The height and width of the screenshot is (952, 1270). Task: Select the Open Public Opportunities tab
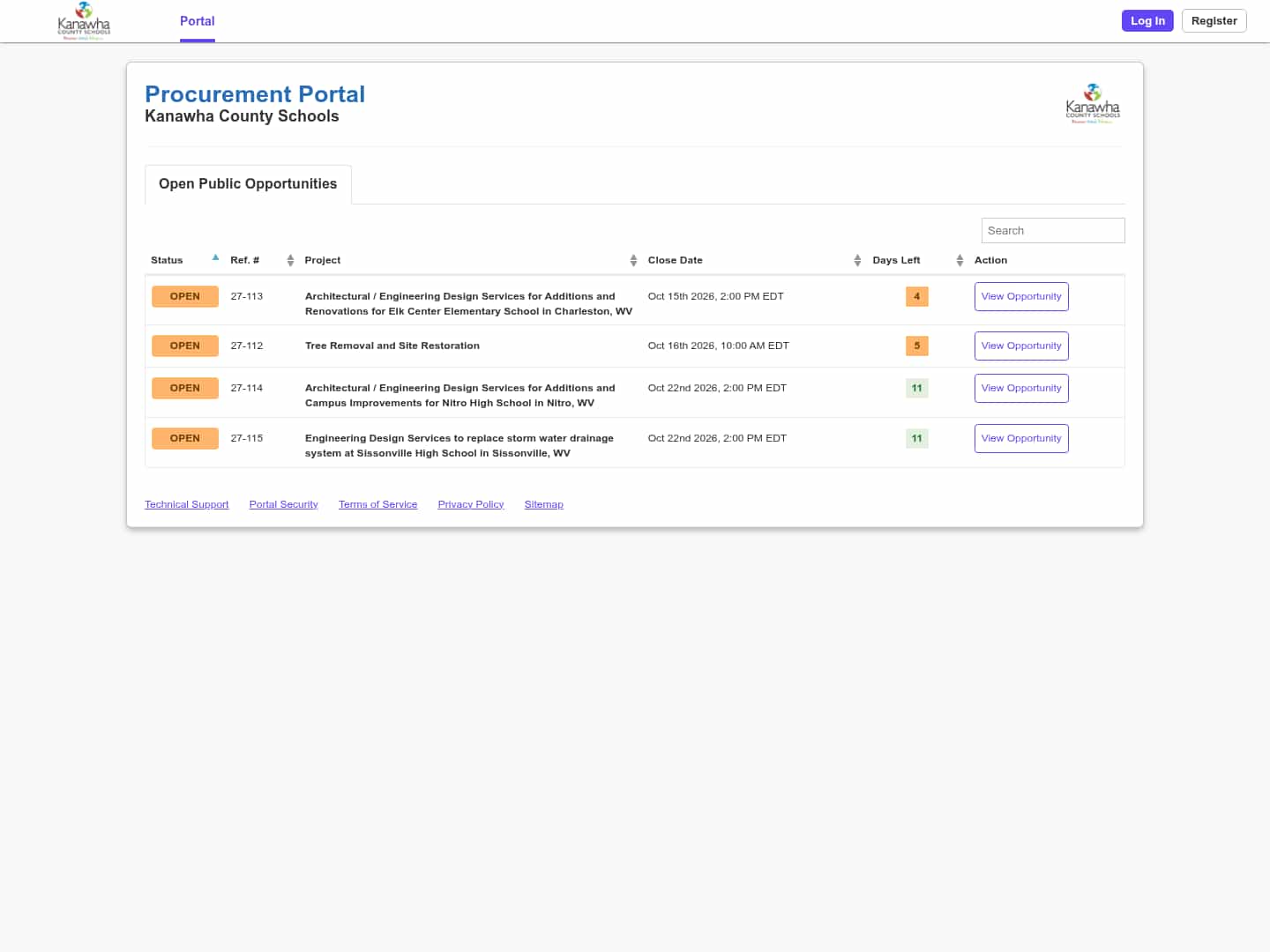click(x=248, y=184)
